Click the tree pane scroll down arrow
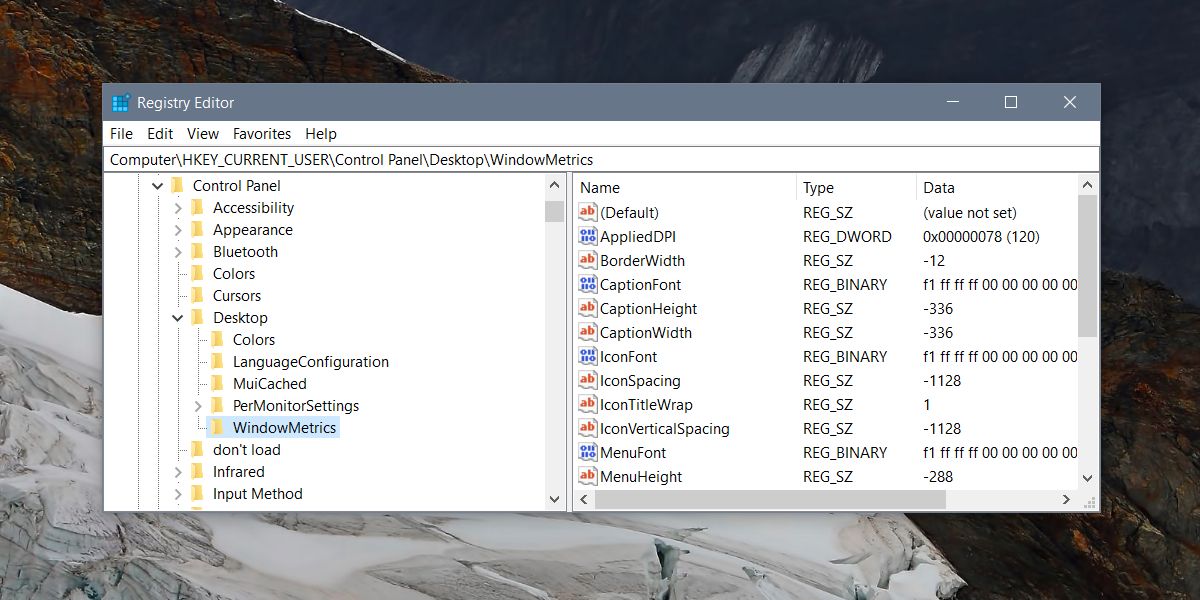This screenshot has height=600, width=1200. [x=555, y=499]
